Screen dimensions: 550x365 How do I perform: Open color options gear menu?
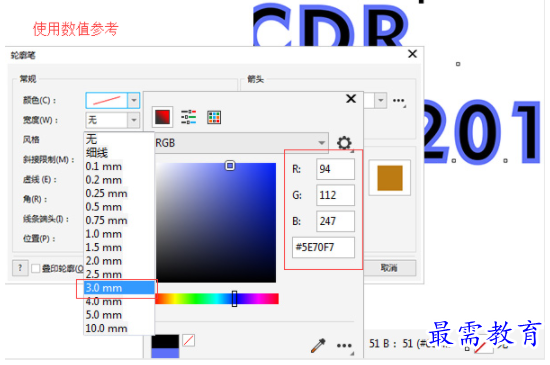[x=344, y=143]
